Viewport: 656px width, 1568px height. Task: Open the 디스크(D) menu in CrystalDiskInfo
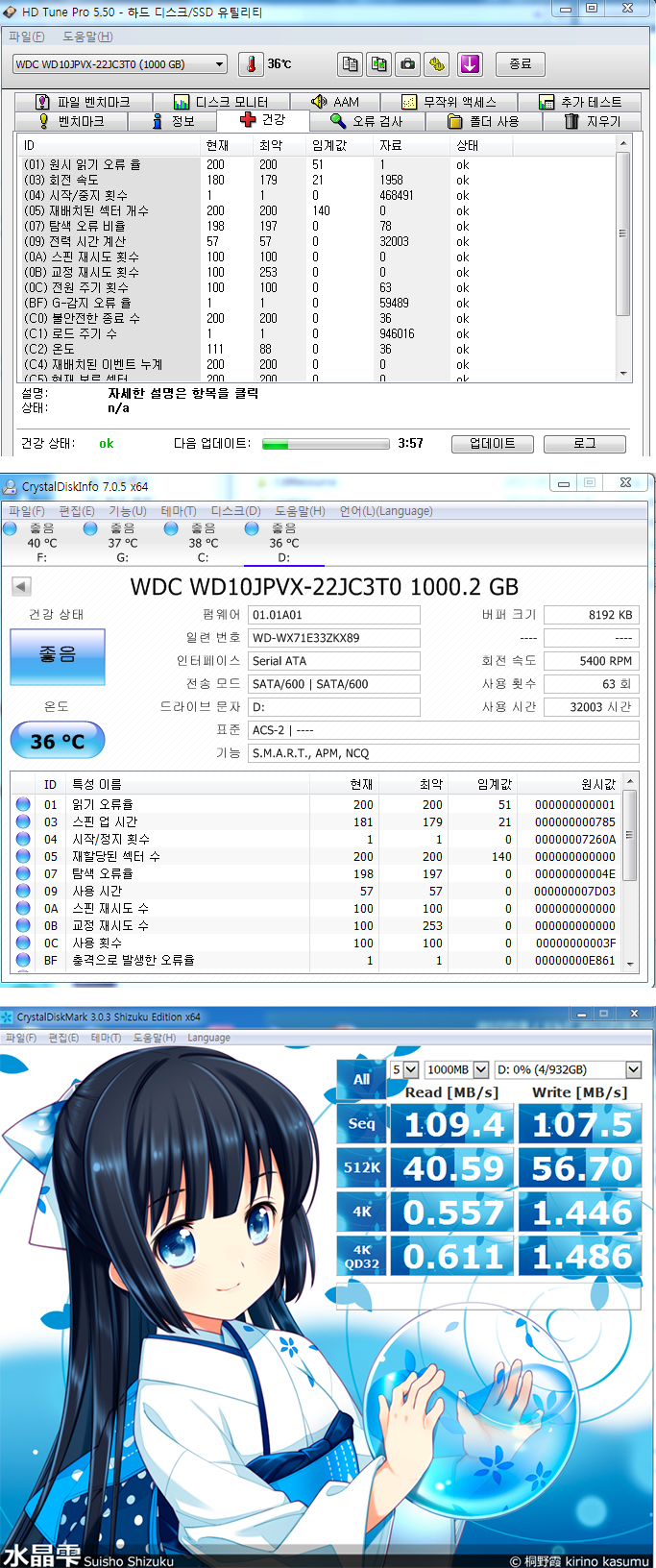click(x=235, y=511)
